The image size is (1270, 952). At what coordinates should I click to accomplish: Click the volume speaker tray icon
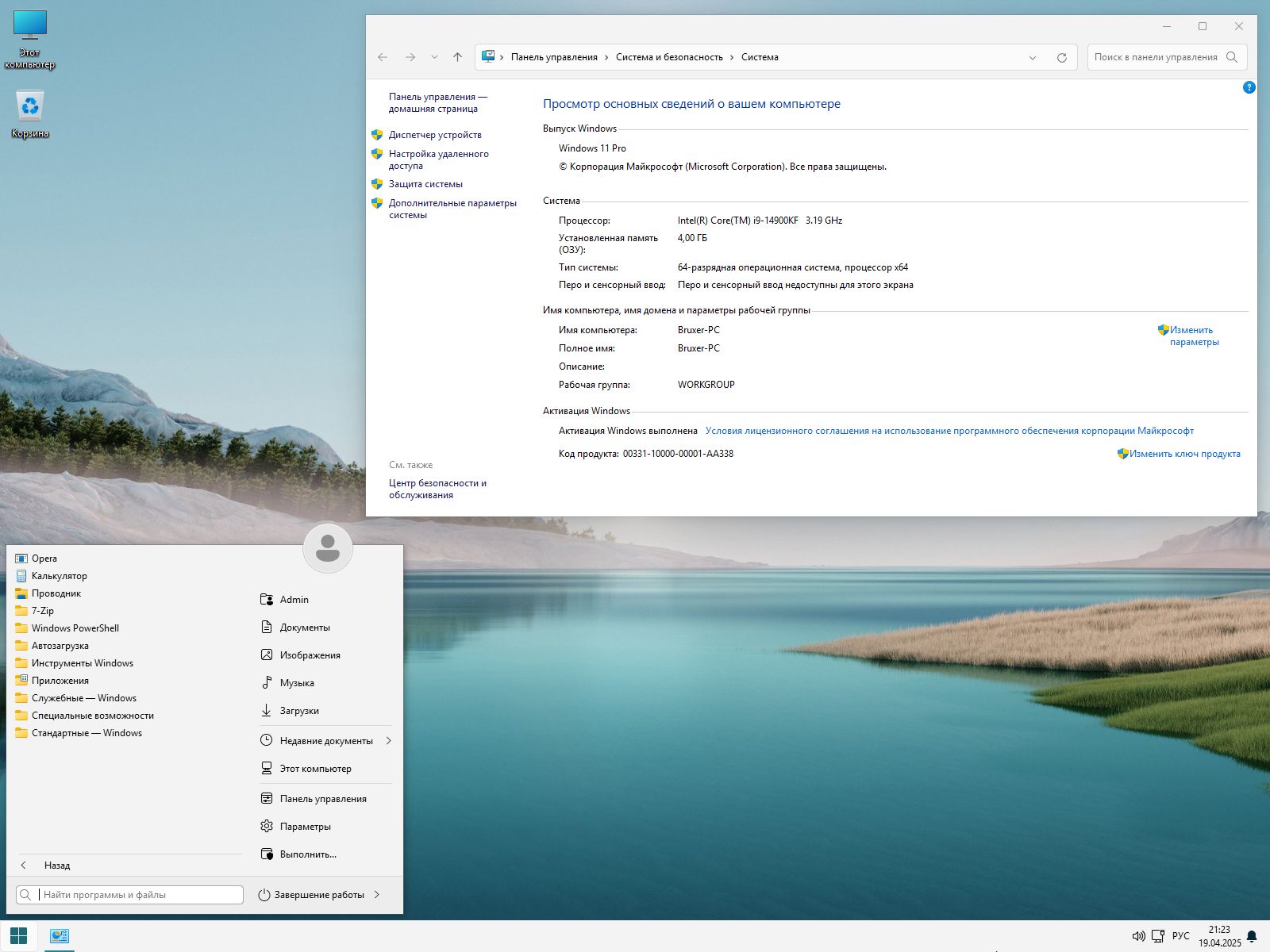point(1137,936)
